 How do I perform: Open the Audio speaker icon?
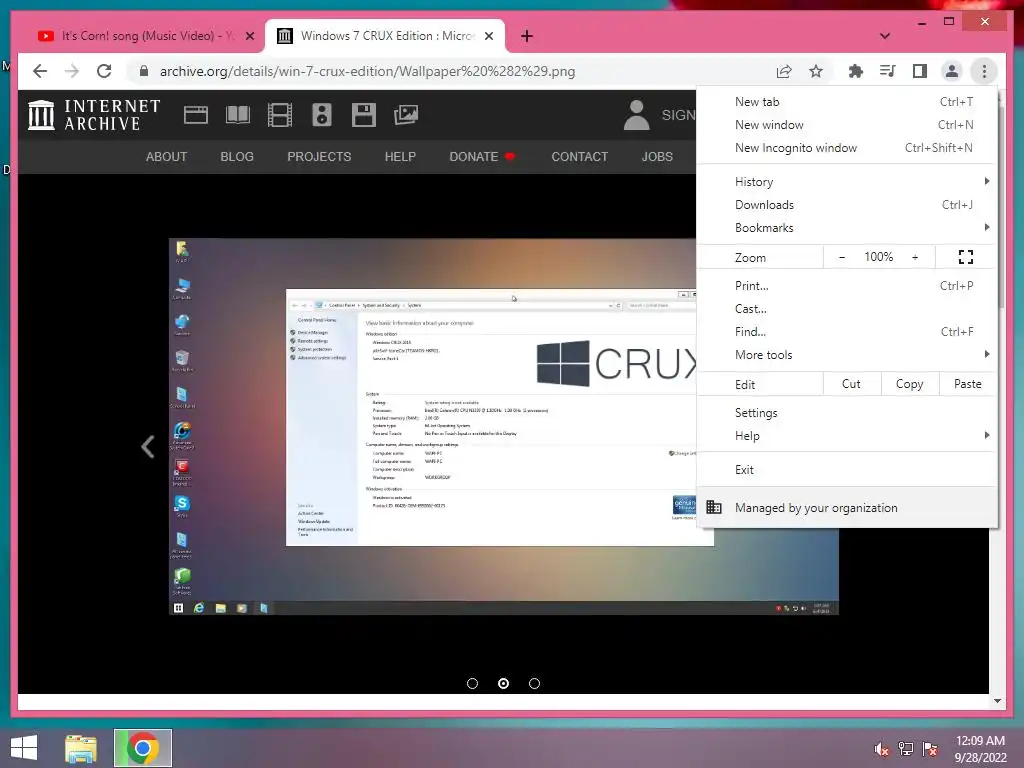click(x=321, y=115)
